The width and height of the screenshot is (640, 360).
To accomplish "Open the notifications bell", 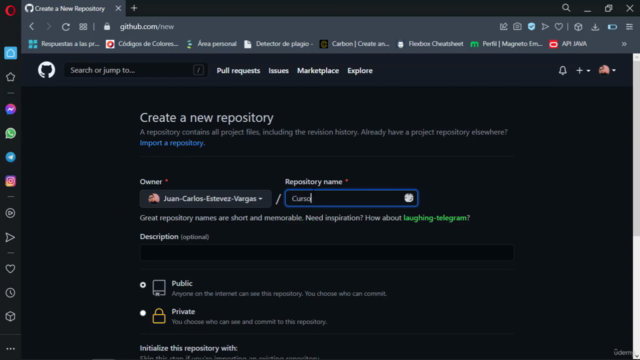I will coord(562,70).
